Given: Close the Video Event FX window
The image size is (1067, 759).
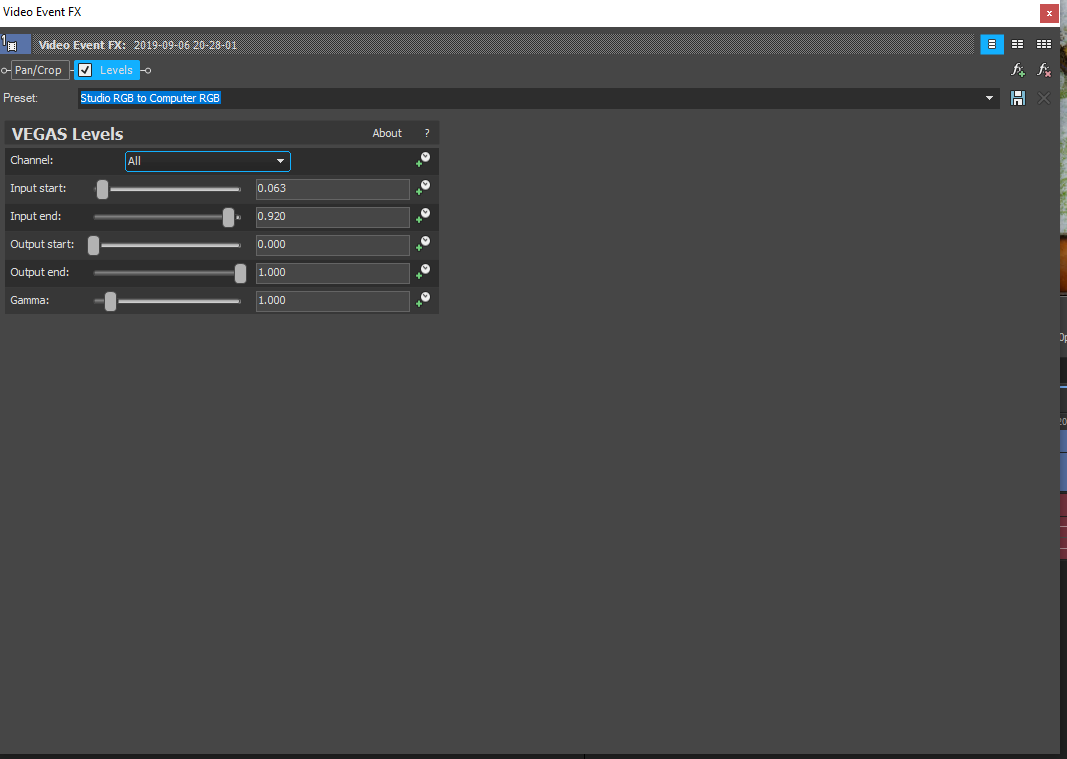Looking at the screenshot, I should coord(1049,13).
